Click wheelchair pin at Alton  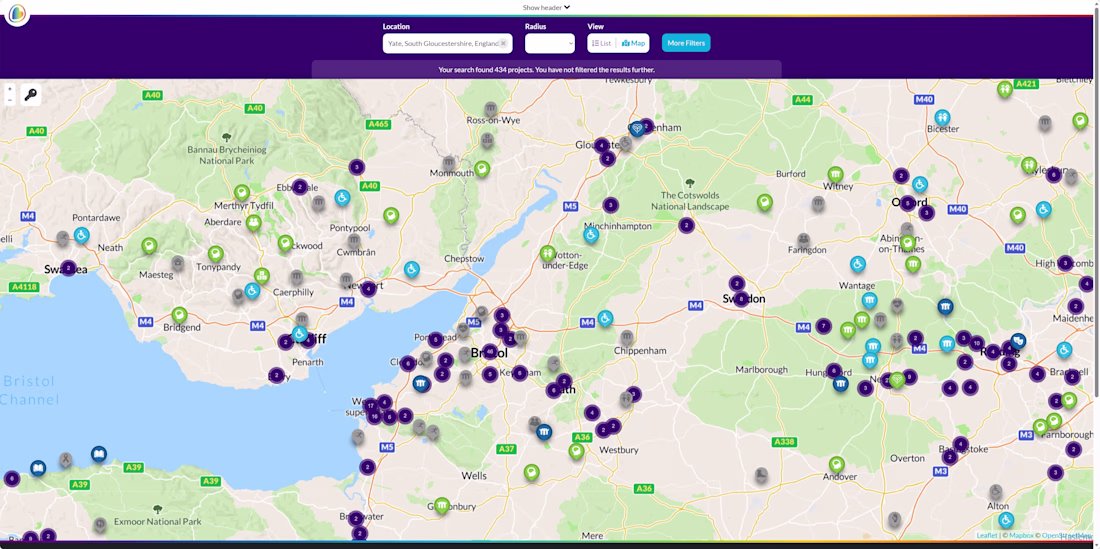[1006, 520]
